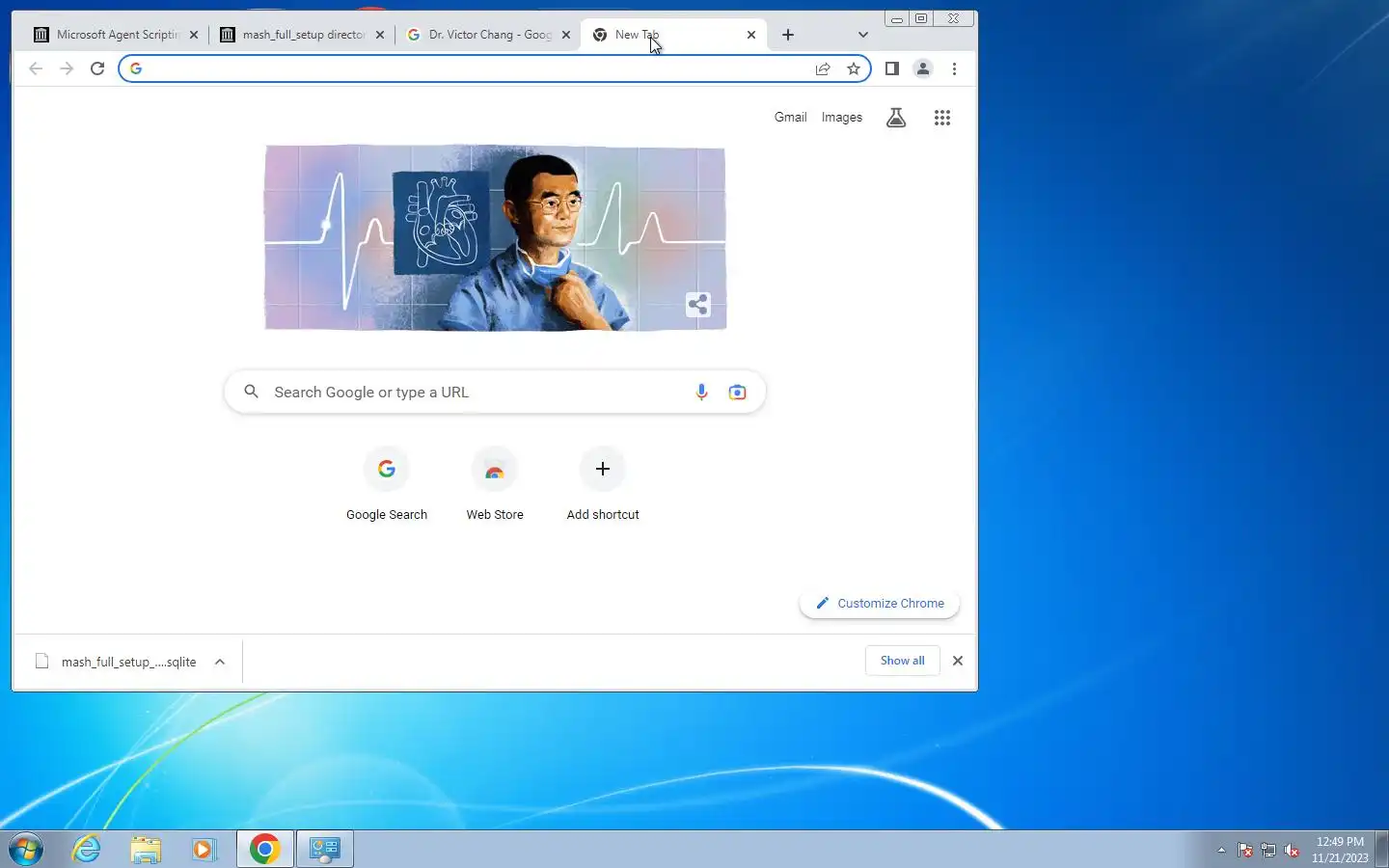
Task: Click the taskbar clock showing 12:49 PM
Action: pos(1340,850)
